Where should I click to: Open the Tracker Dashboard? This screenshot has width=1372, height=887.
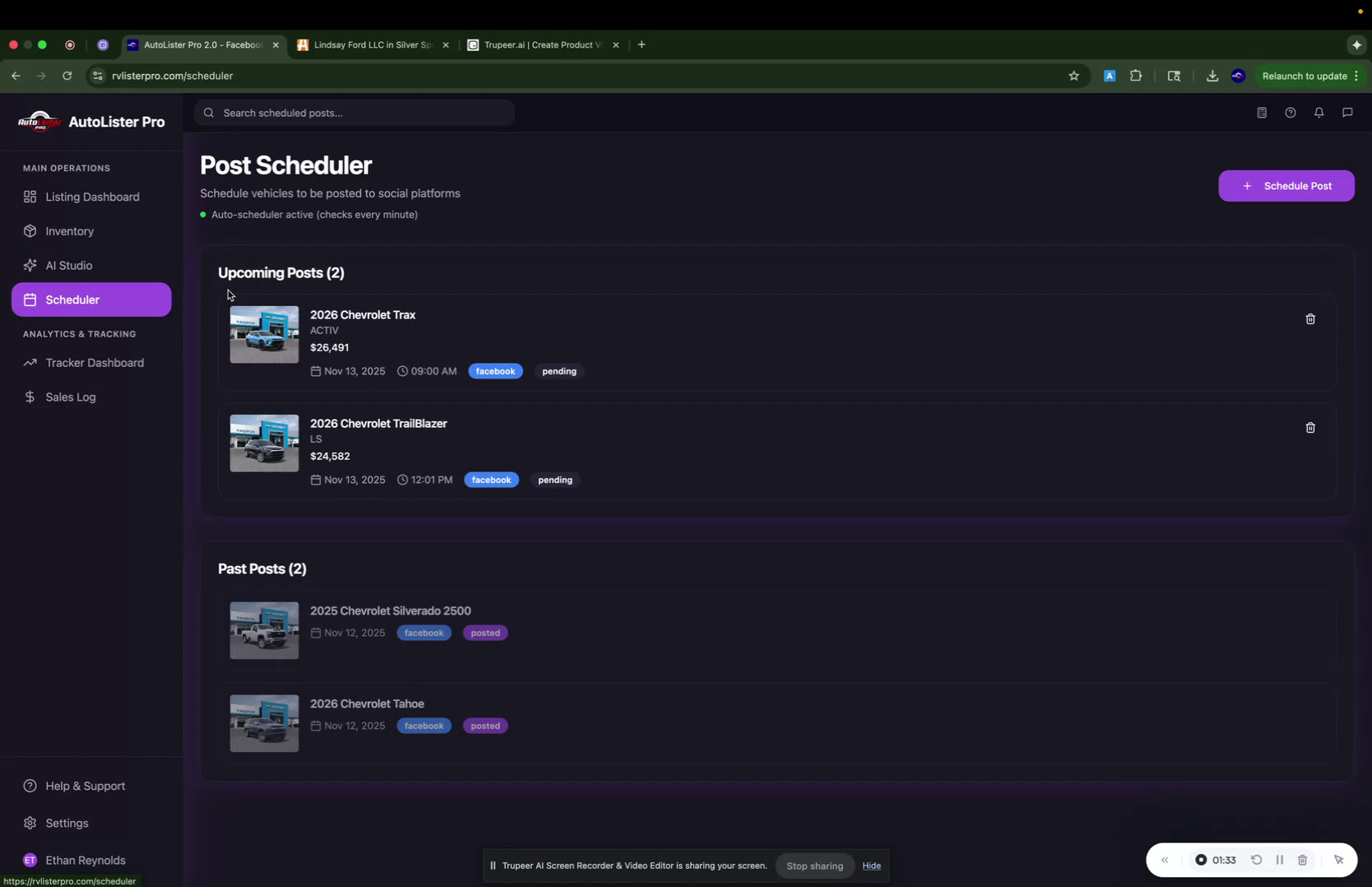[x=93, y=362]
